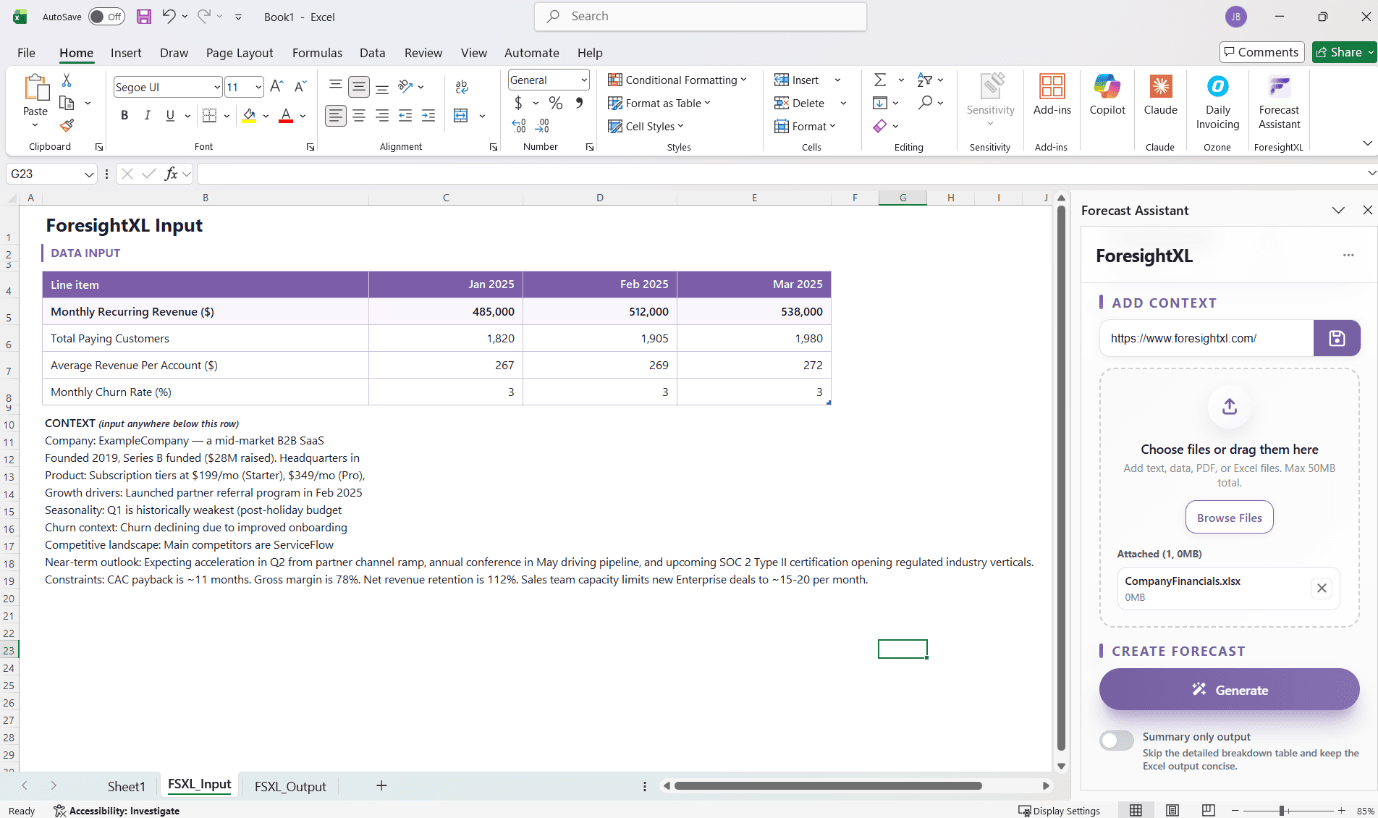This screenshot has height=818, width=1378.
Task: Click the Generate forecast button
Action: 1228,689
